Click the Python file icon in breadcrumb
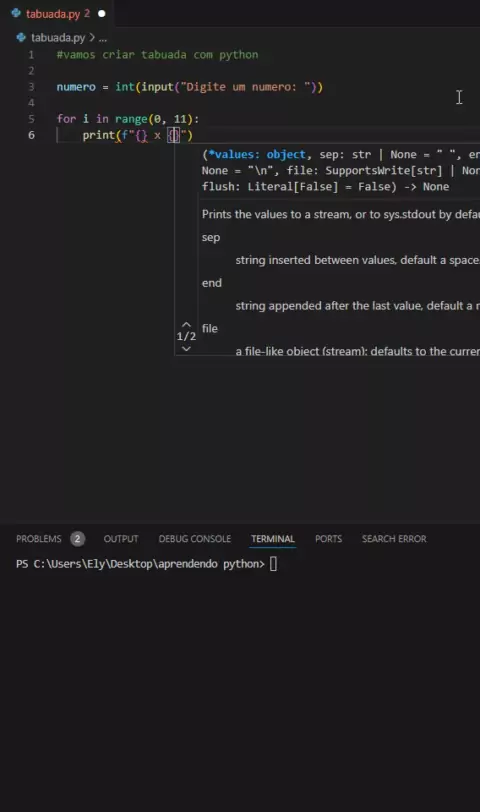Screen dimensions: 480x812 pos(21,37)
